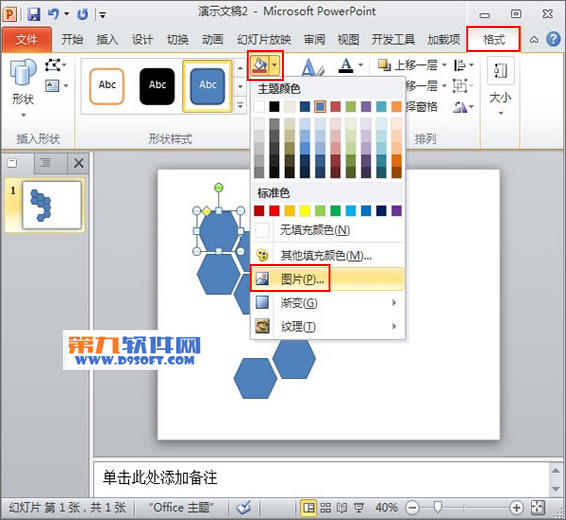Pick the standard yellow color swatch

305,210
